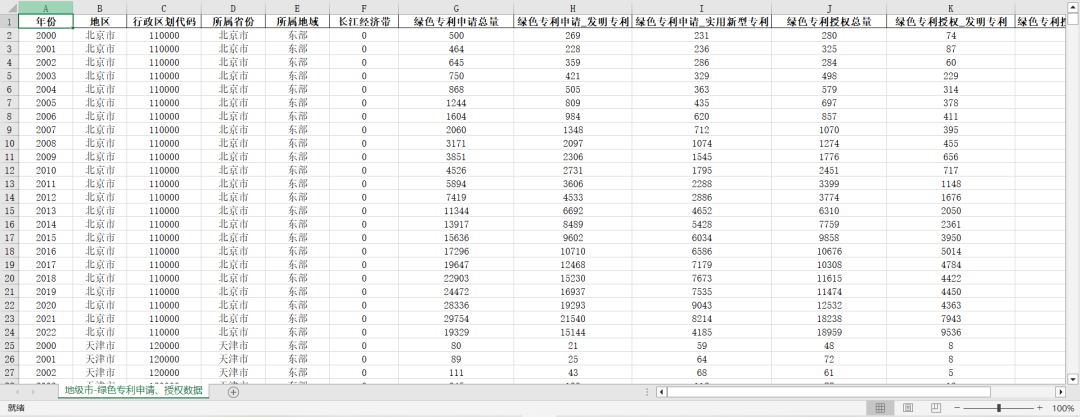Select column B header

pyautogui.click(x=100, y=8)
